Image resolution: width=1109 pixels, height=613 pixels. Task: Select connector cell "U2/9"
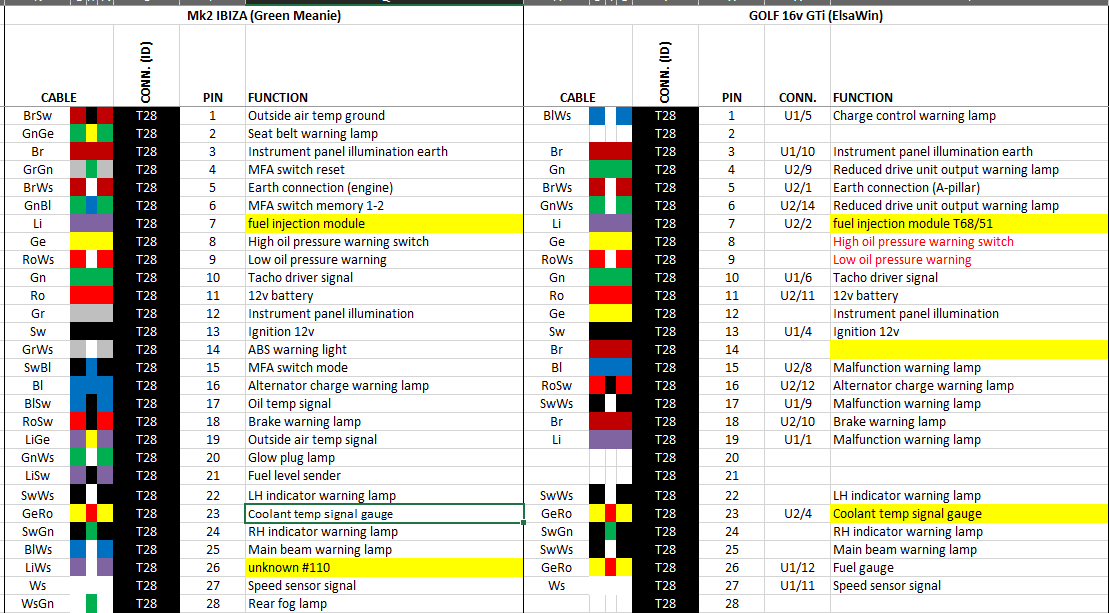tap(798, 170)
